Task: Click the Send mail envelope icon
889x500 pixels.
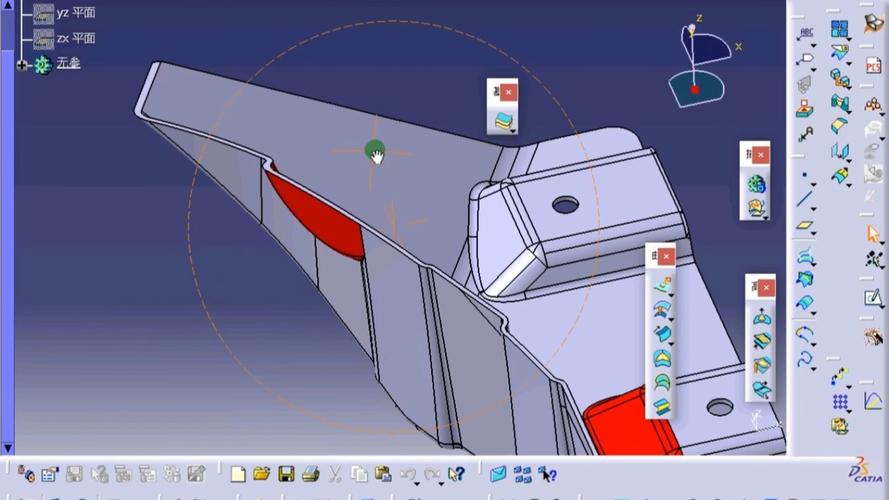Action: [498, 474]
